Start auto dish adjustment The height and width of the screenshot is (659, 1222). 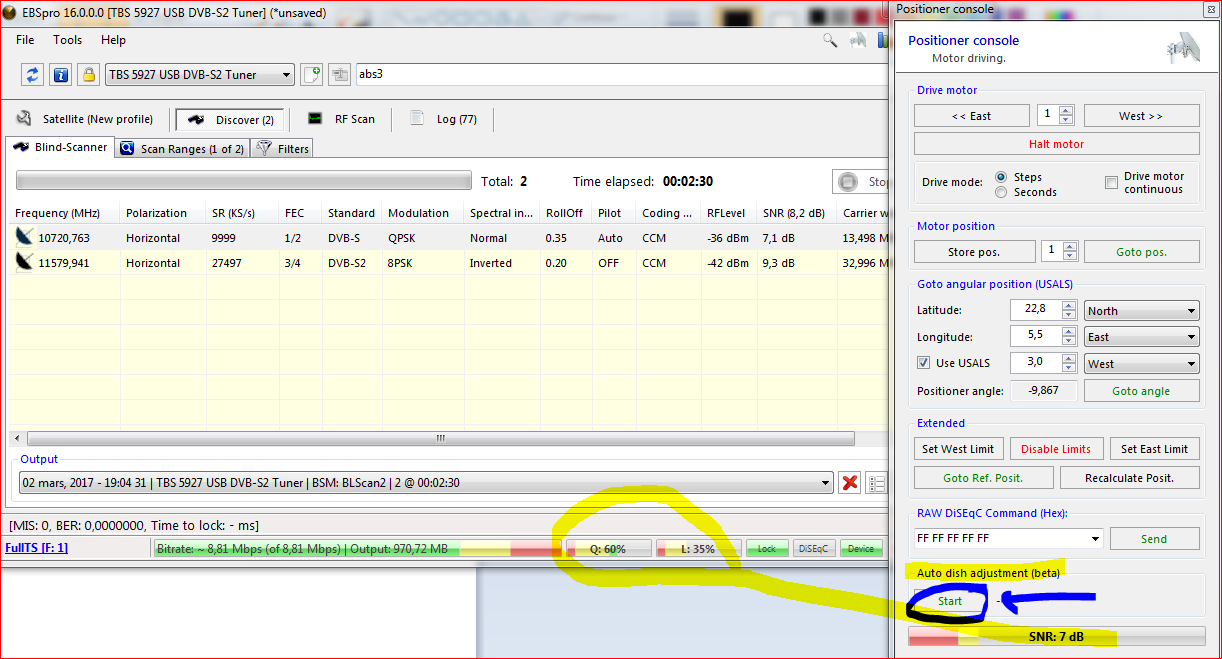coord(949,601)
